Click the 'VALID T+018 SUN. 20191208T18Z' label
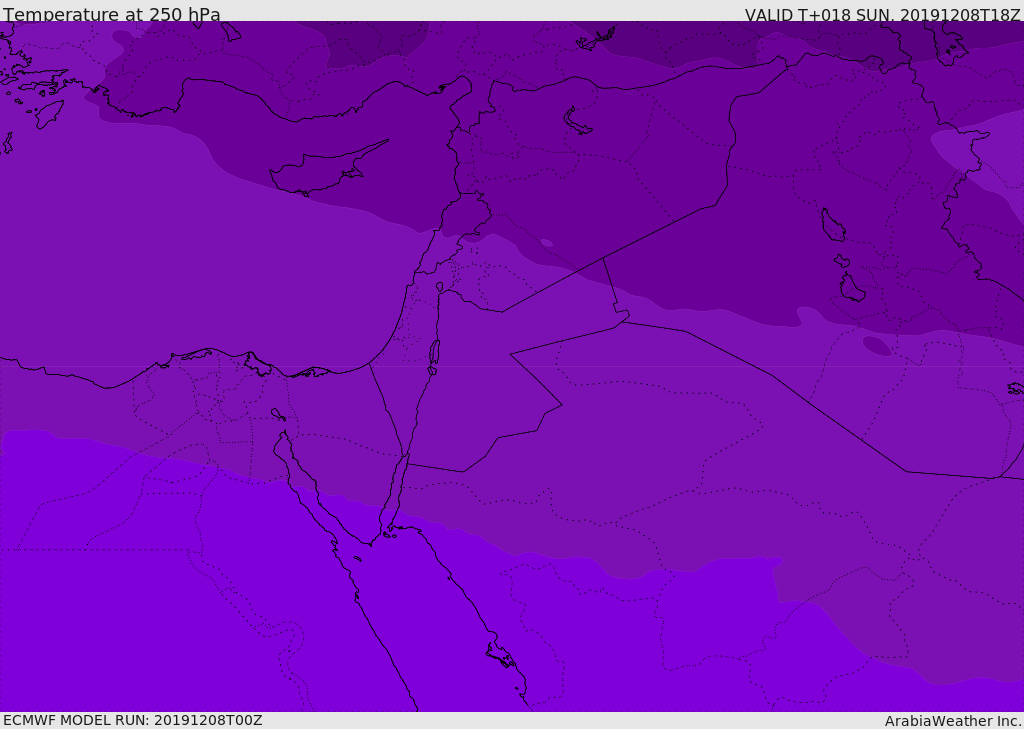The image size is (1024, 729). (x=882, y=15)
